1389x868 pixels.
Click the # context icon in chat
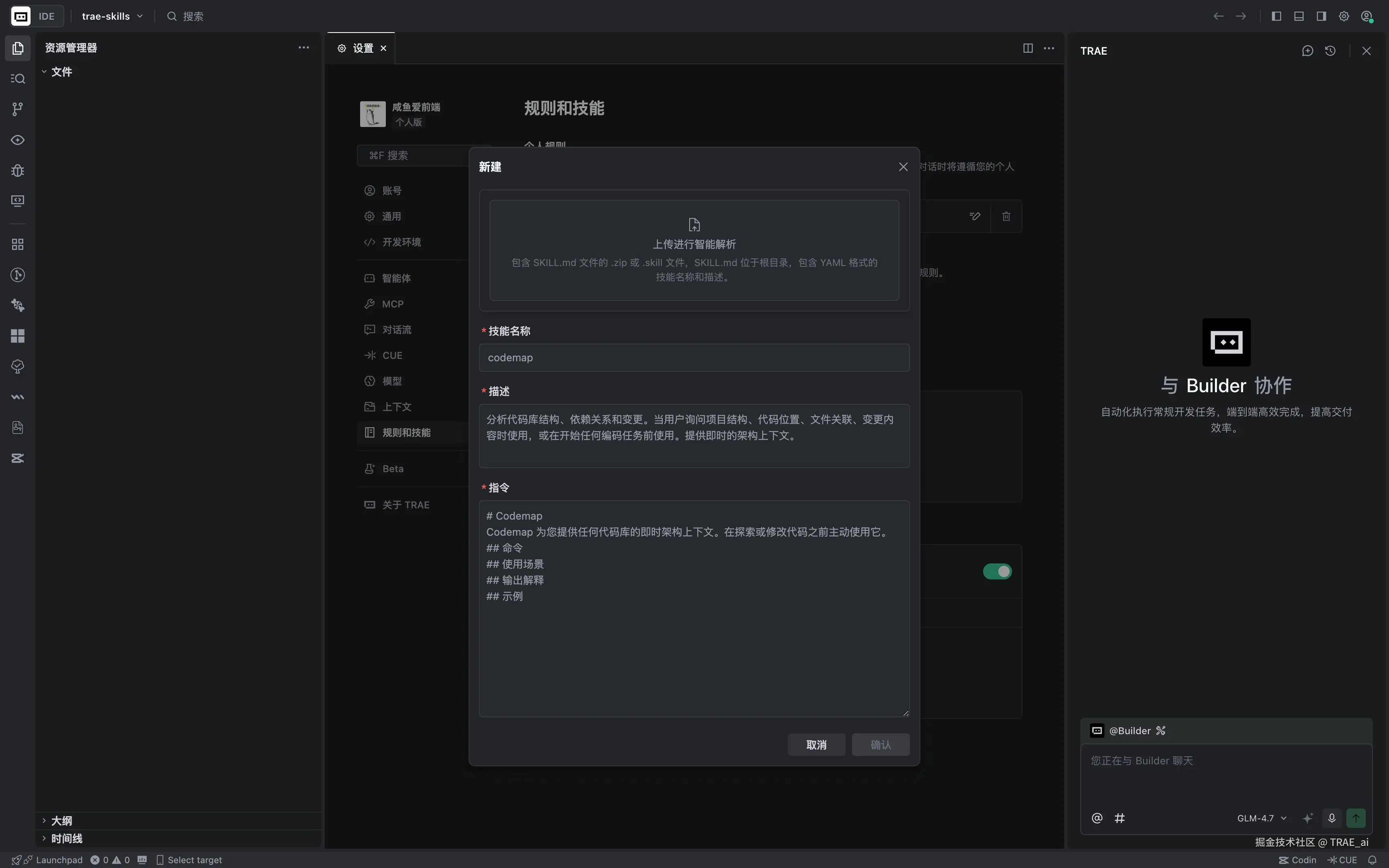tap(1119, 817)
